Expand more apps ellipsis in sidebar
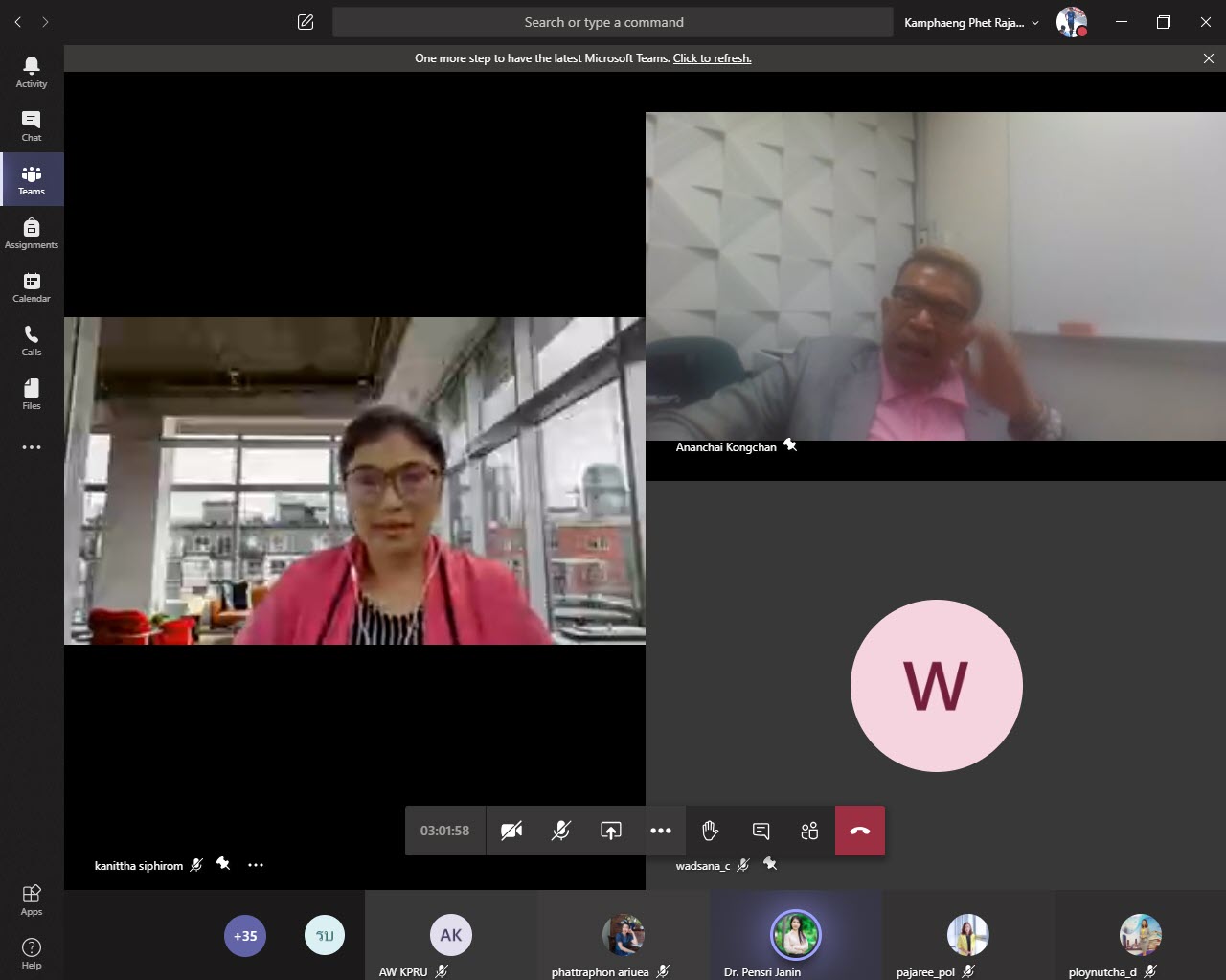Image resolution: width=1226 pixels, height=980 pixels. pos(32,447)
